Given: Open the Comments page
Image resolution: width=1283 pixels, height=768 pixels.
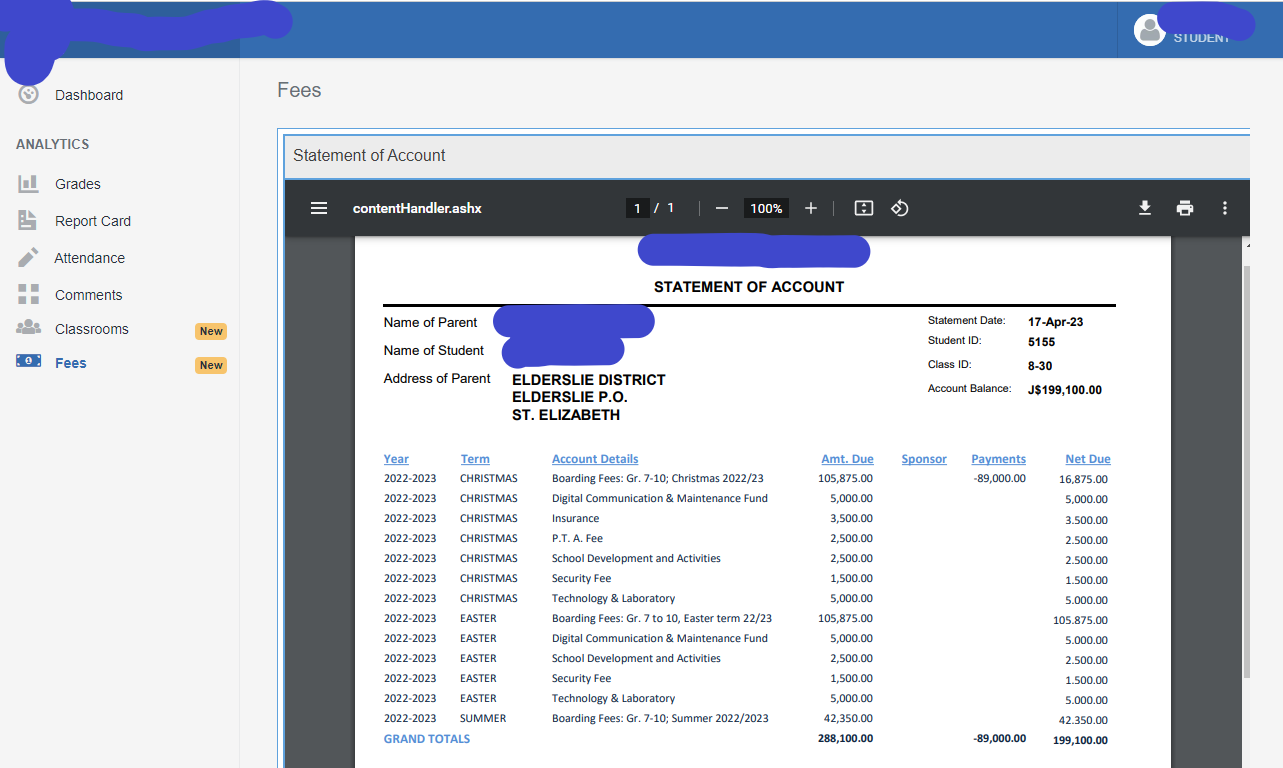Looking at the screenshot, I should (x=88, y=295).
